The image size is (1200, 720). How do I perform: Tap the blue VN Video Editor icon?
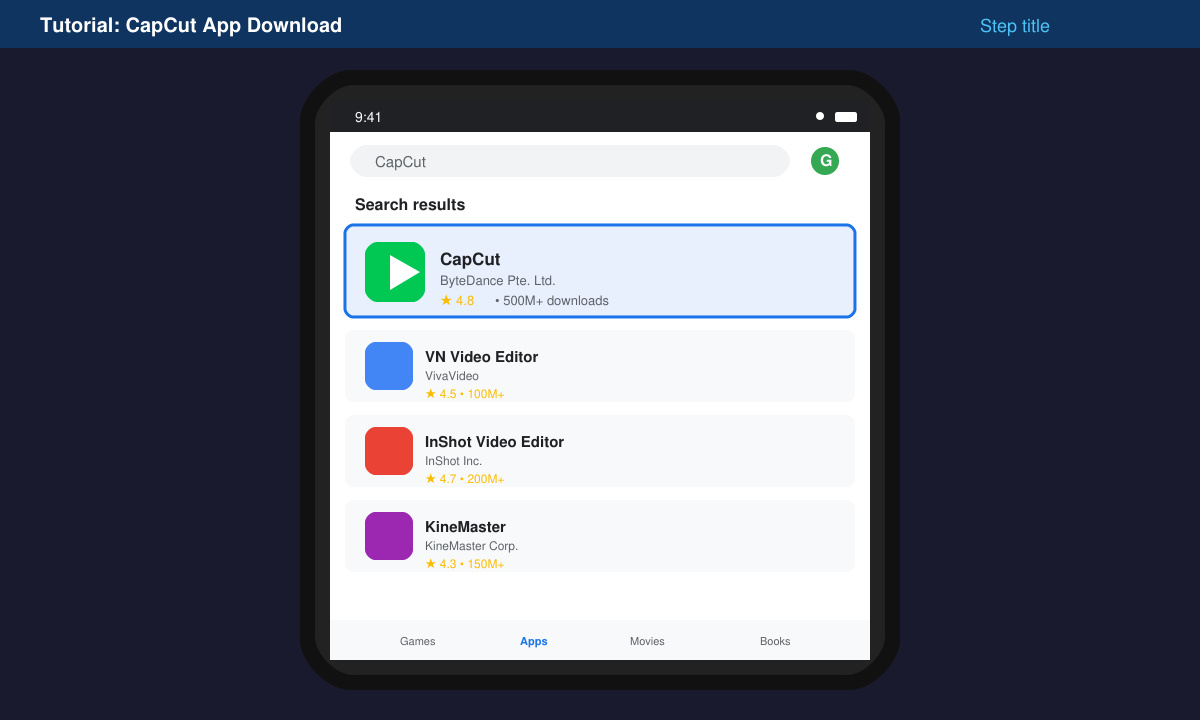tap(389, 366)
